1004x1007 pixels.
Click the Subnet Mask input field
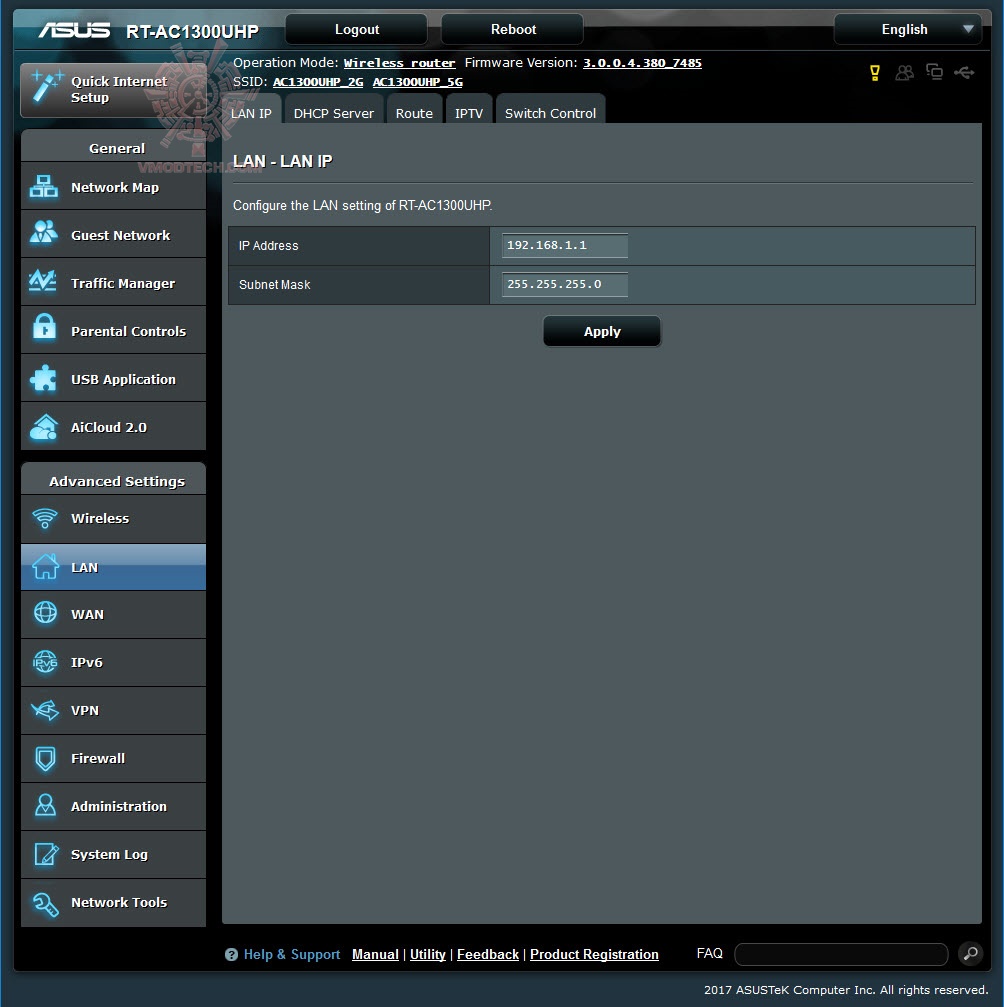[565, 284]
